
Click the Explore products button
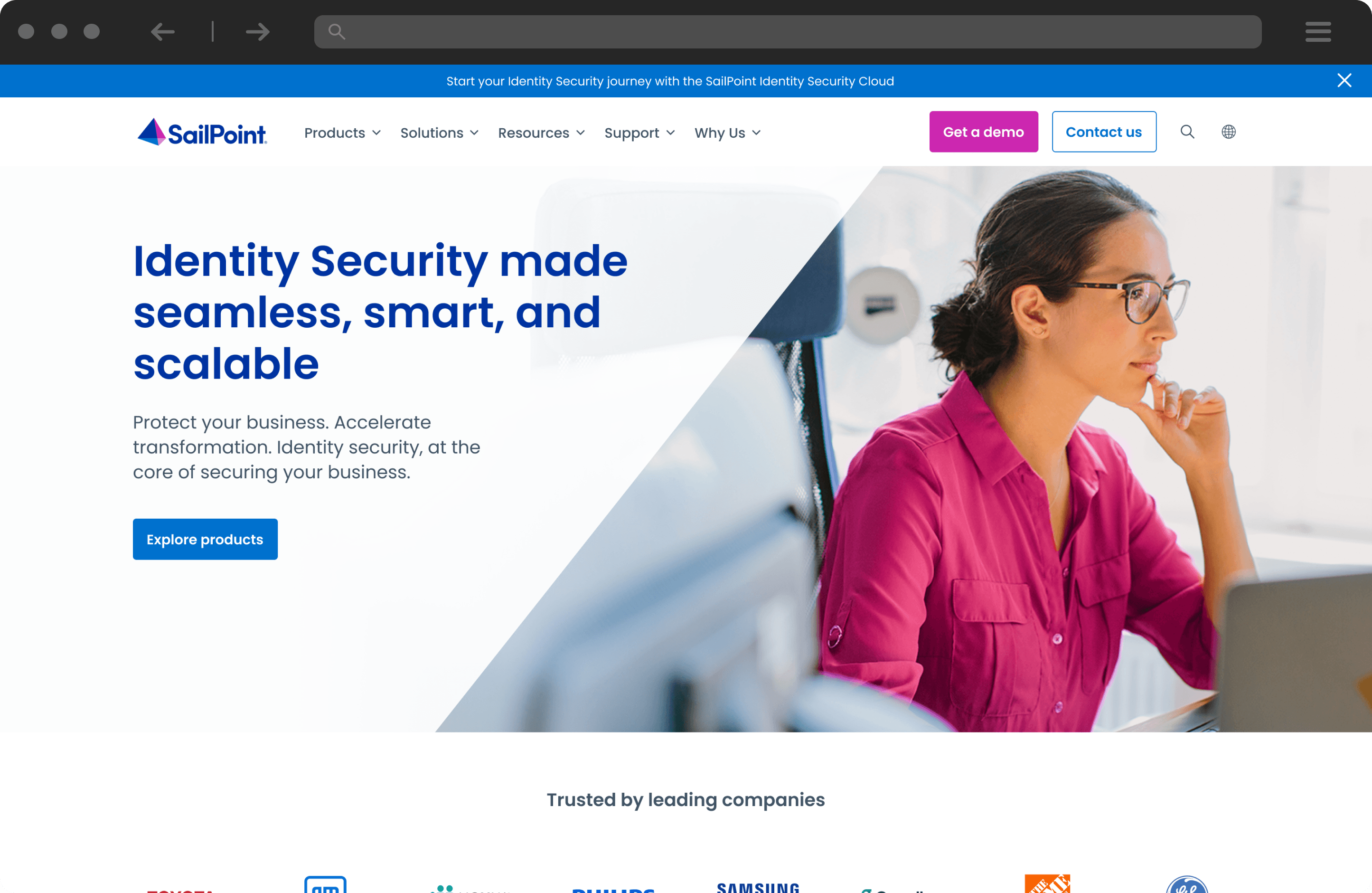(205, 539)
